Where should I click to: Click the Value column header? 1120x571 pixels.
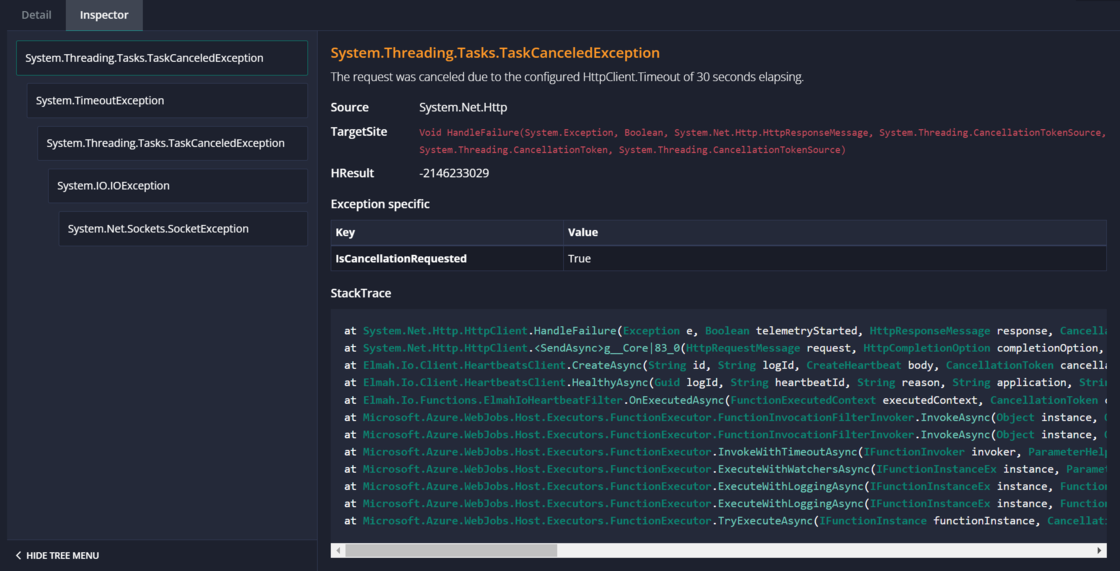coord(835,232)
